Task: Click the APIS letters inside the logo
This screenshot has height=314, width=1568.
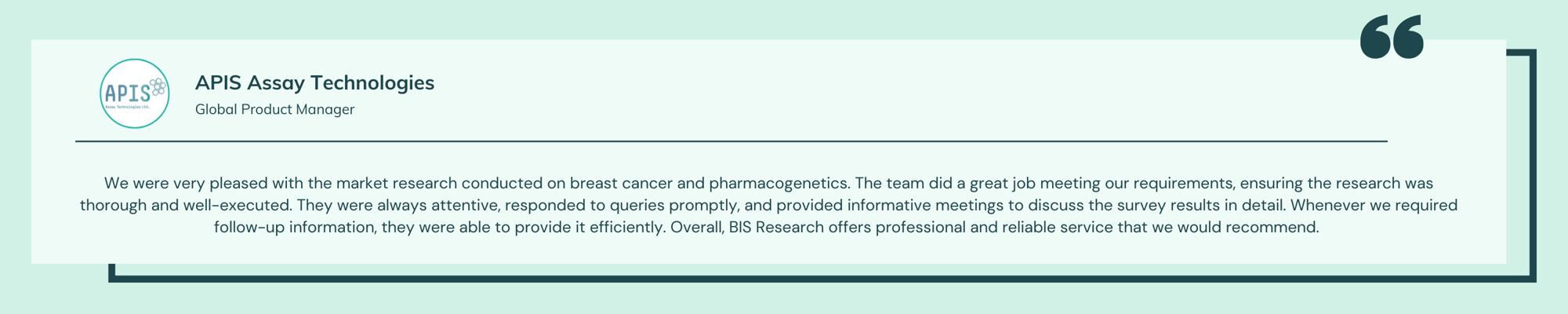Action: [x=127, y=94]
